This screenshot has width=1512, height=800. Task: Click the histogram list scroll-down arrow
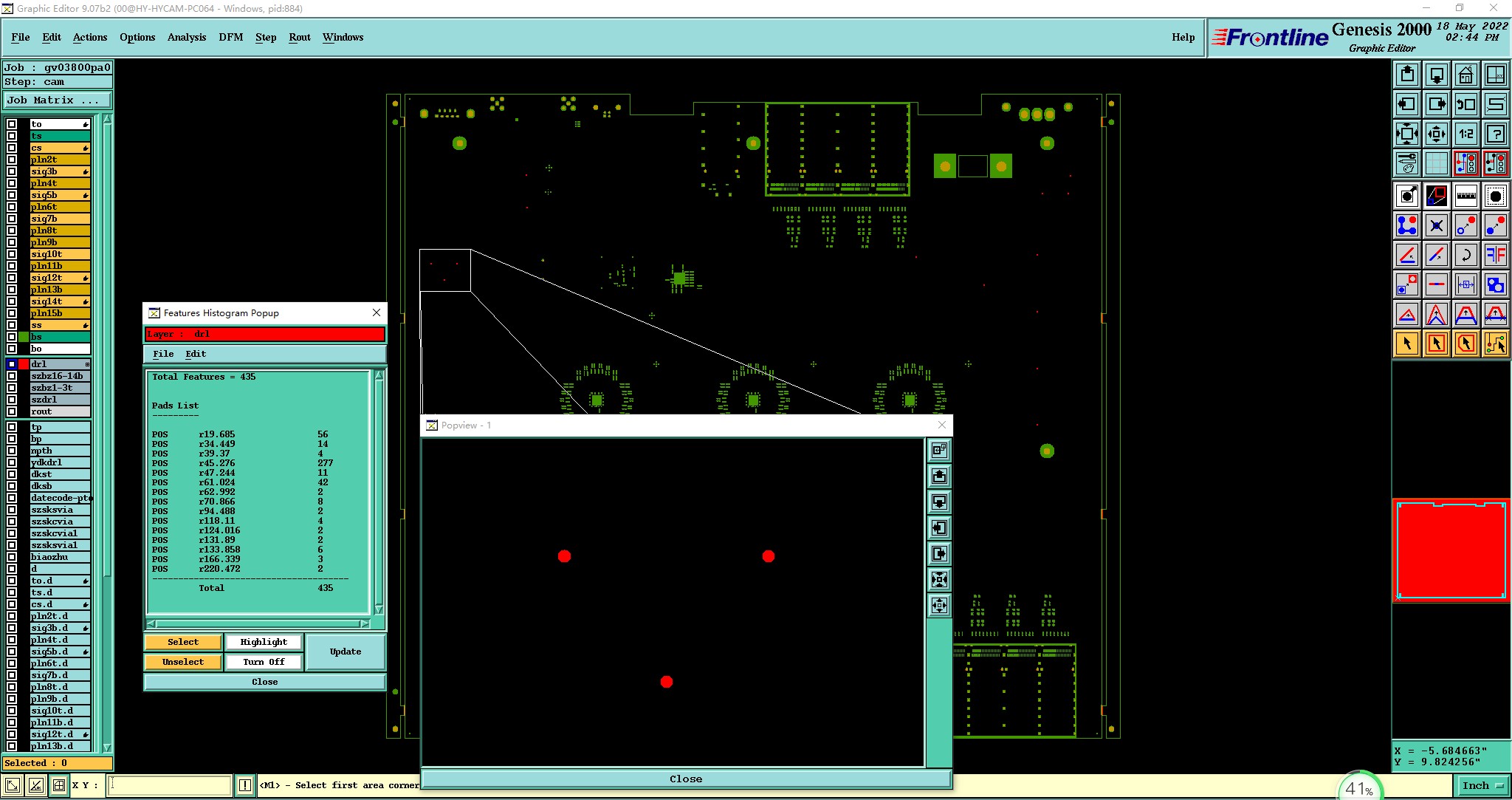click(379, 609)
